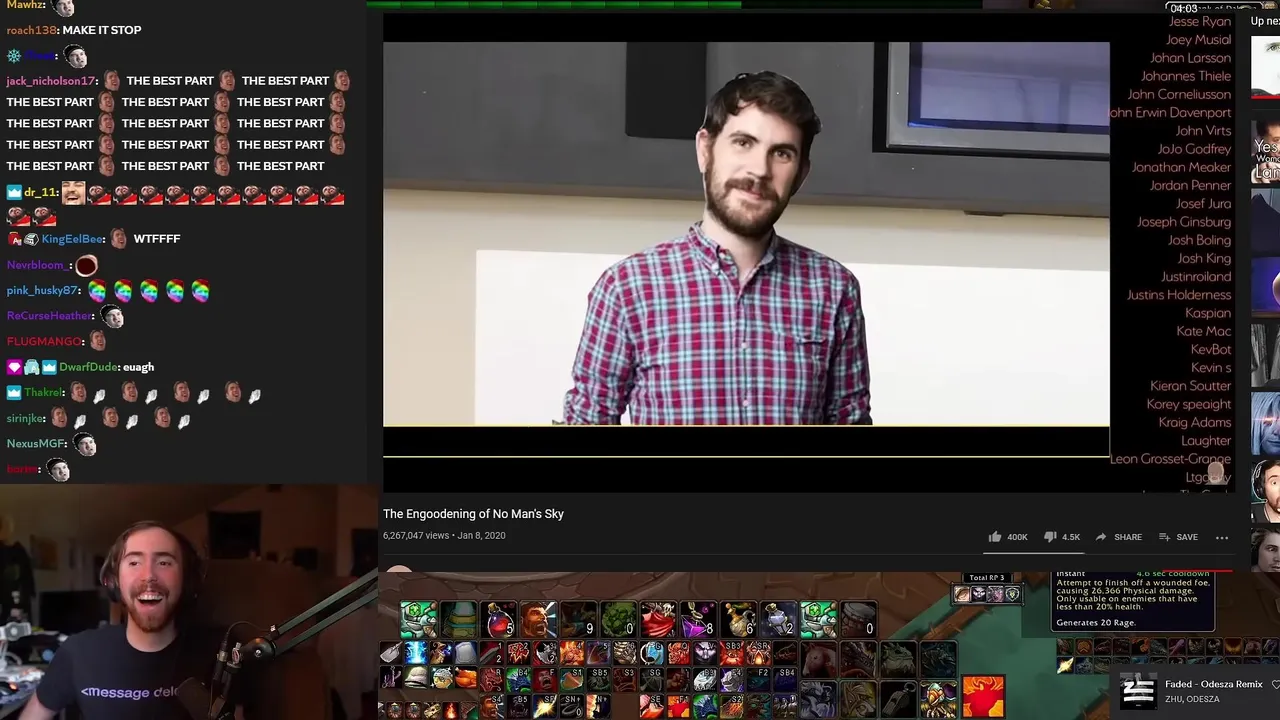Click the action button labeled SE
The image size is (1280, 720).
(x=652, y=706)
